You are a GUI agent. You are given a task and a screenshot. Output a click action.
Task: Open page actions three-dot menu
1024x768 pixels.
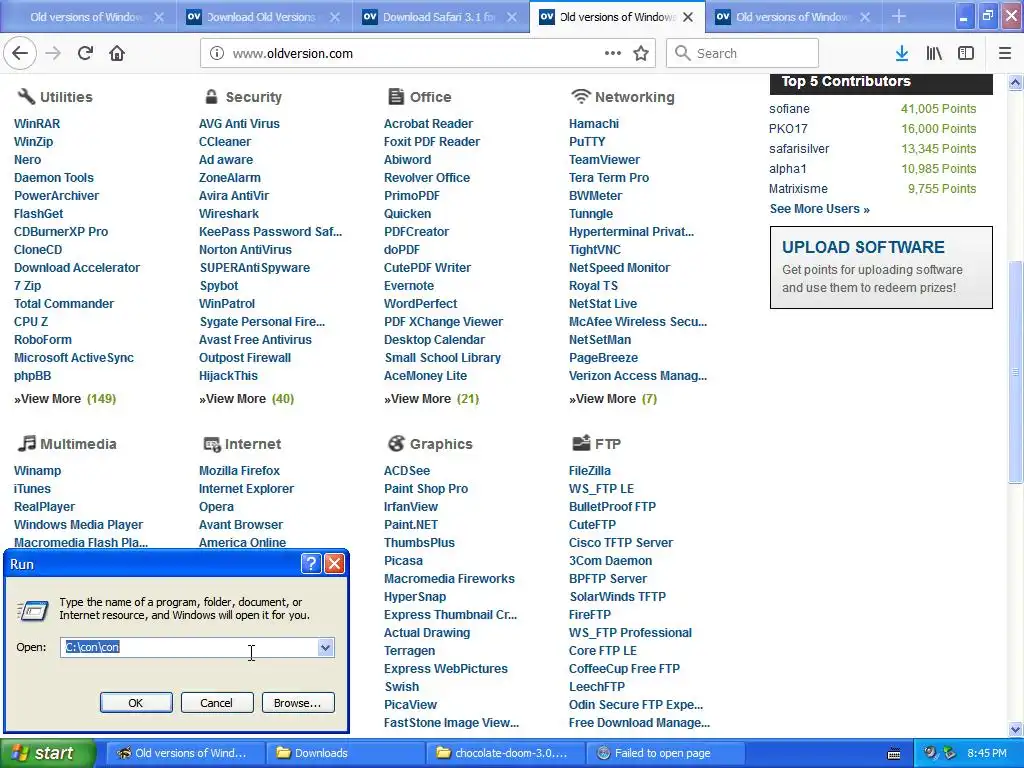pos(613,53)
